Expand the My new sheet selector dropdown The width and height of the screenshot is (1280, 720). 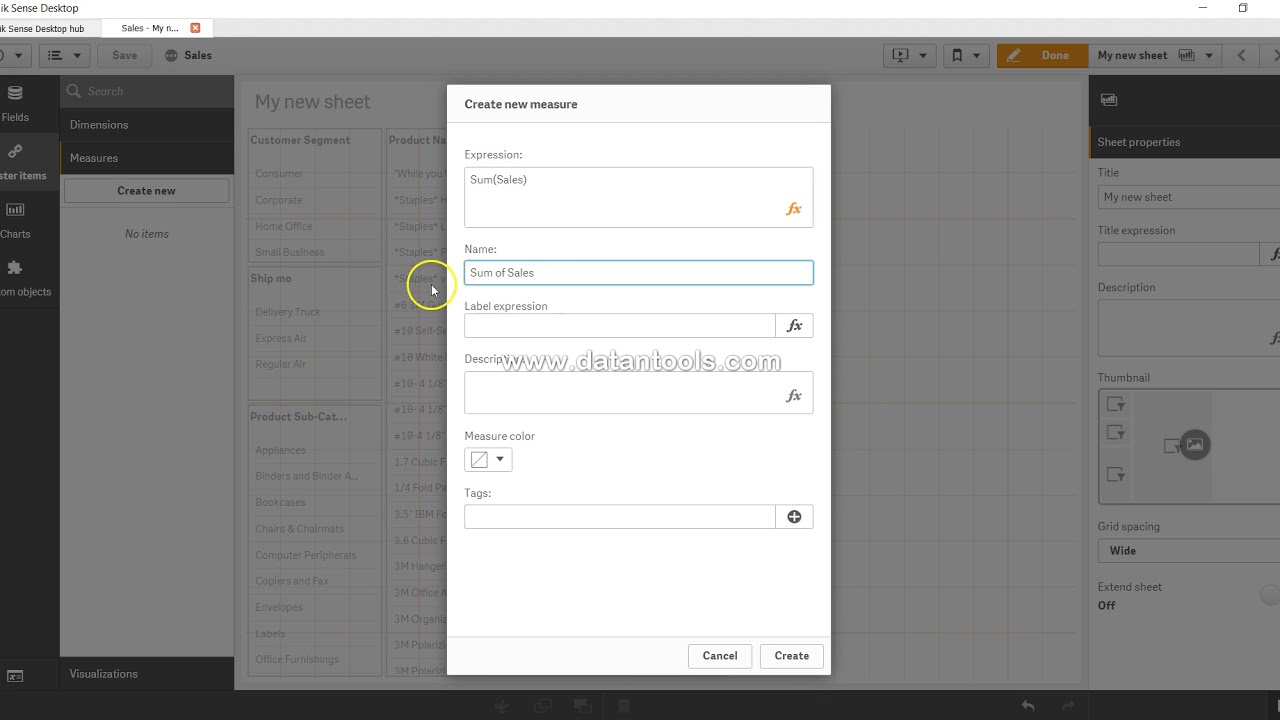tap(1208, 55)
